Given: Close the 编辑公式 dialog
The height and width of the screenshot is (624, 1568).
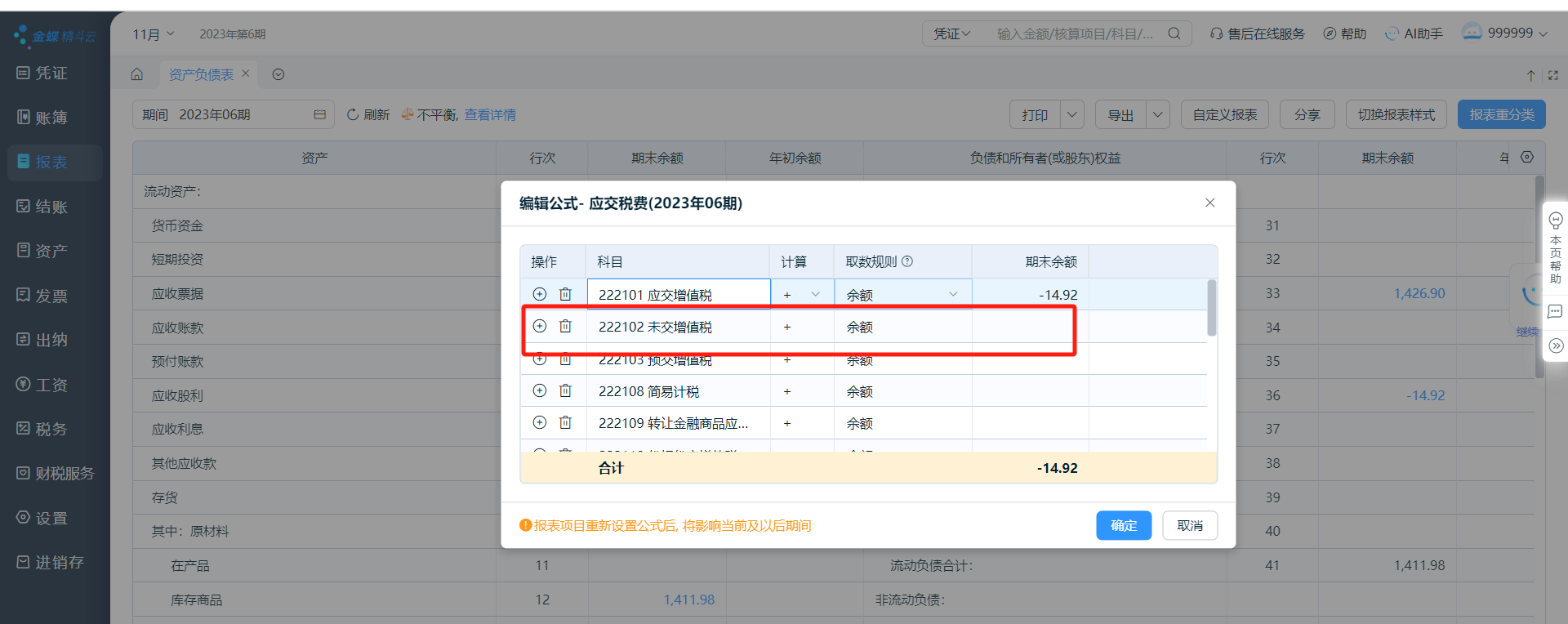Looking at the screenshot, I should (1209, 203).
